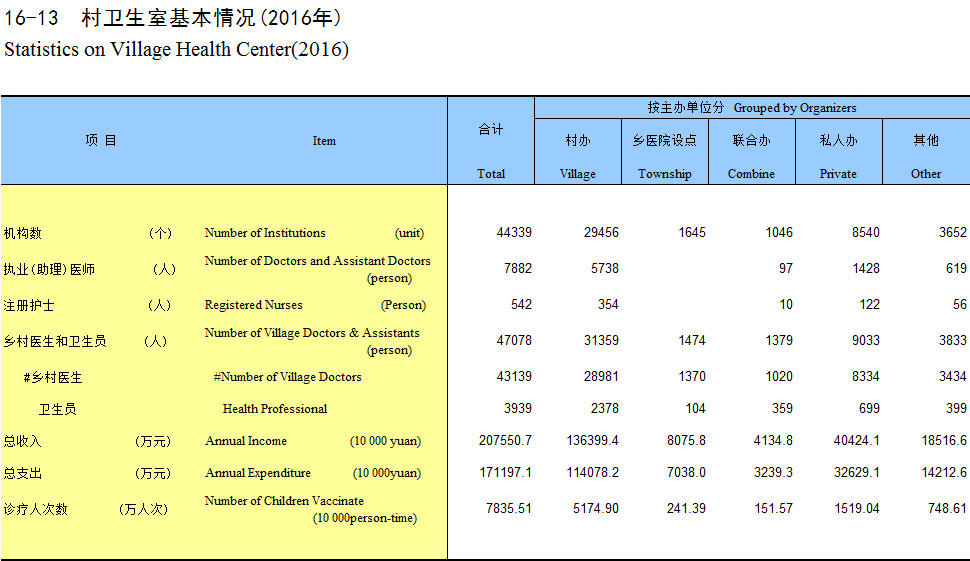Click the '乡村医生和卫生员' row label
Viewport: 970px width, 561px height.
pos(54,341)
